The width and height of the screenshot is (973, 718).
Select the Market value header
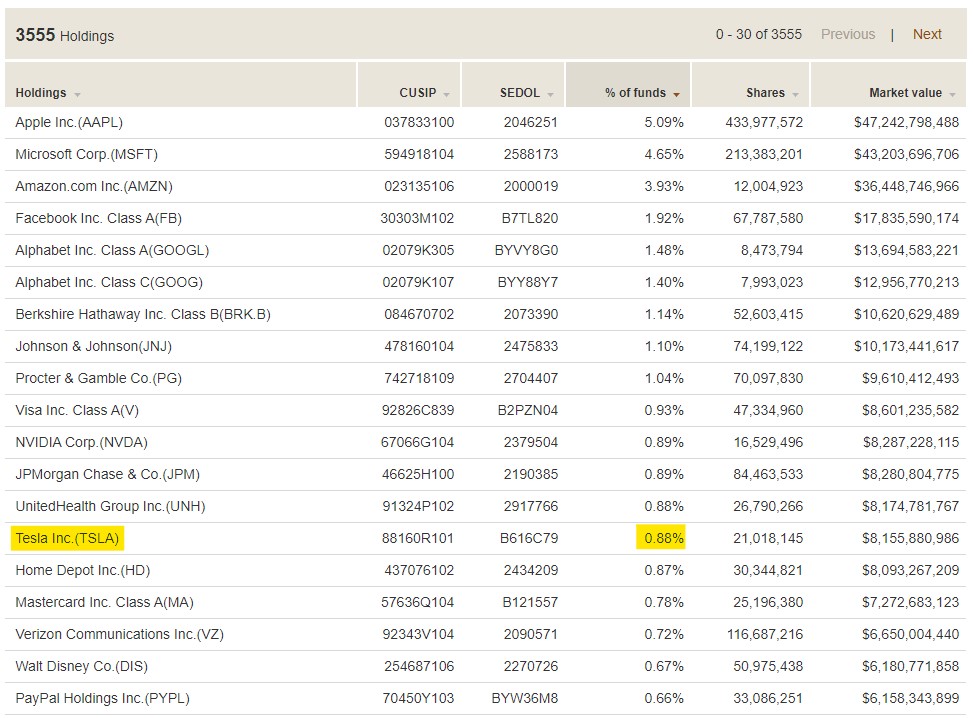(x=905, y=92)
